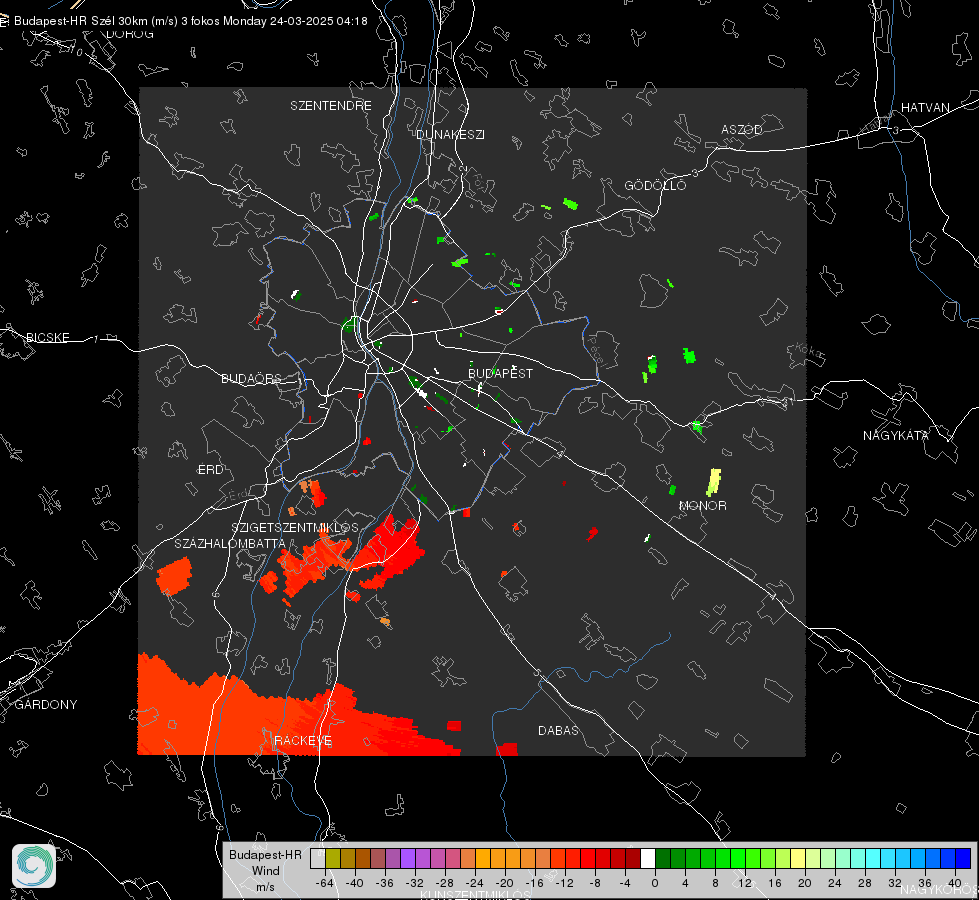Click the 0 legend value
Image resolution: width=979 pixels, height=900 pixels.
[655, 883]
